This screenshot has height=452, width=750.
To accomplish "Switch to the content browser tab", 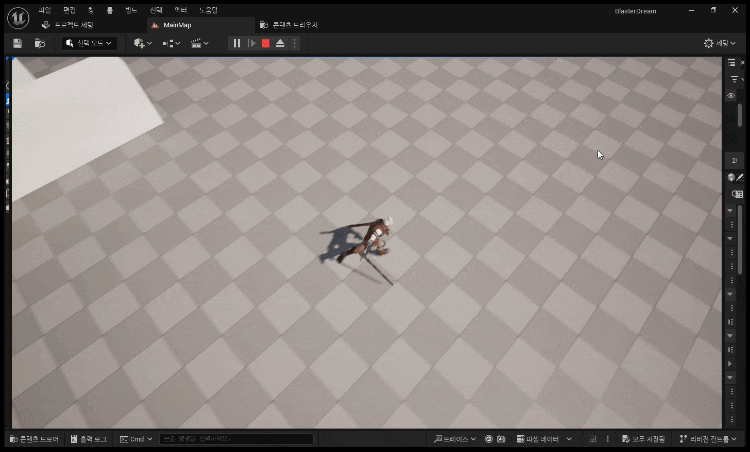I will tap(288, 25).
